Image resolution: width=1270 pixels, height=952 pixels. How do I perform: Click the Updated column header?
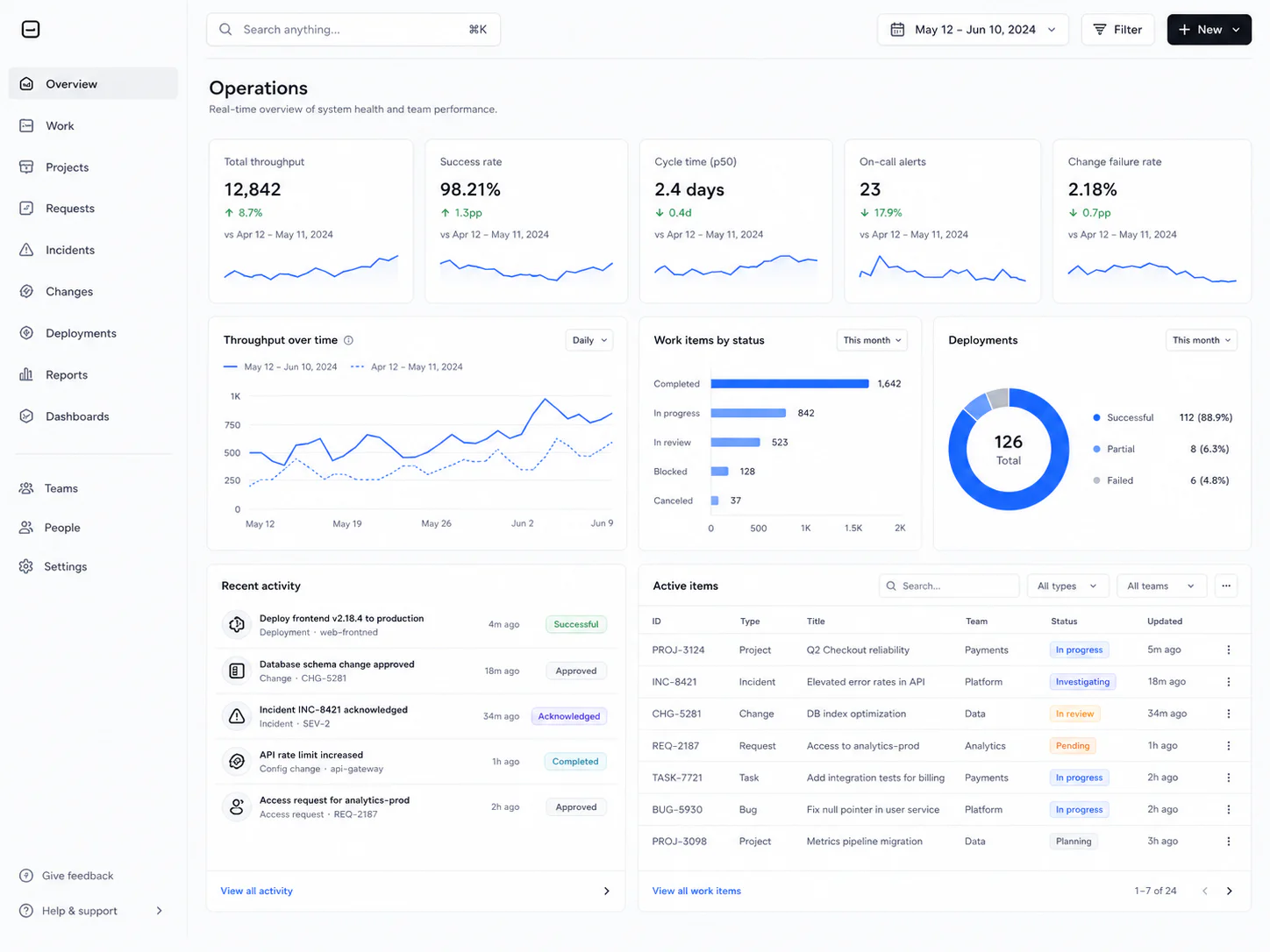(1165, 621)
